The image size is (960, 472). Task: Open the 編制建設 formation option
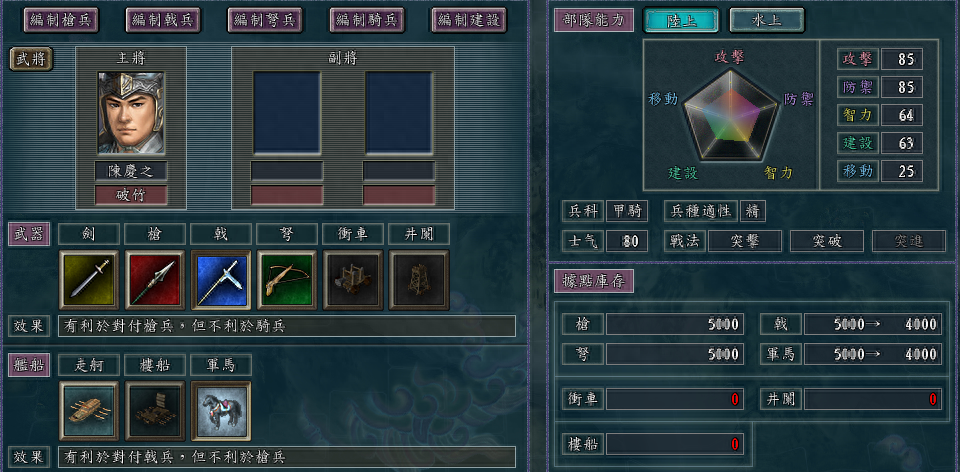(x=469, y=20)
